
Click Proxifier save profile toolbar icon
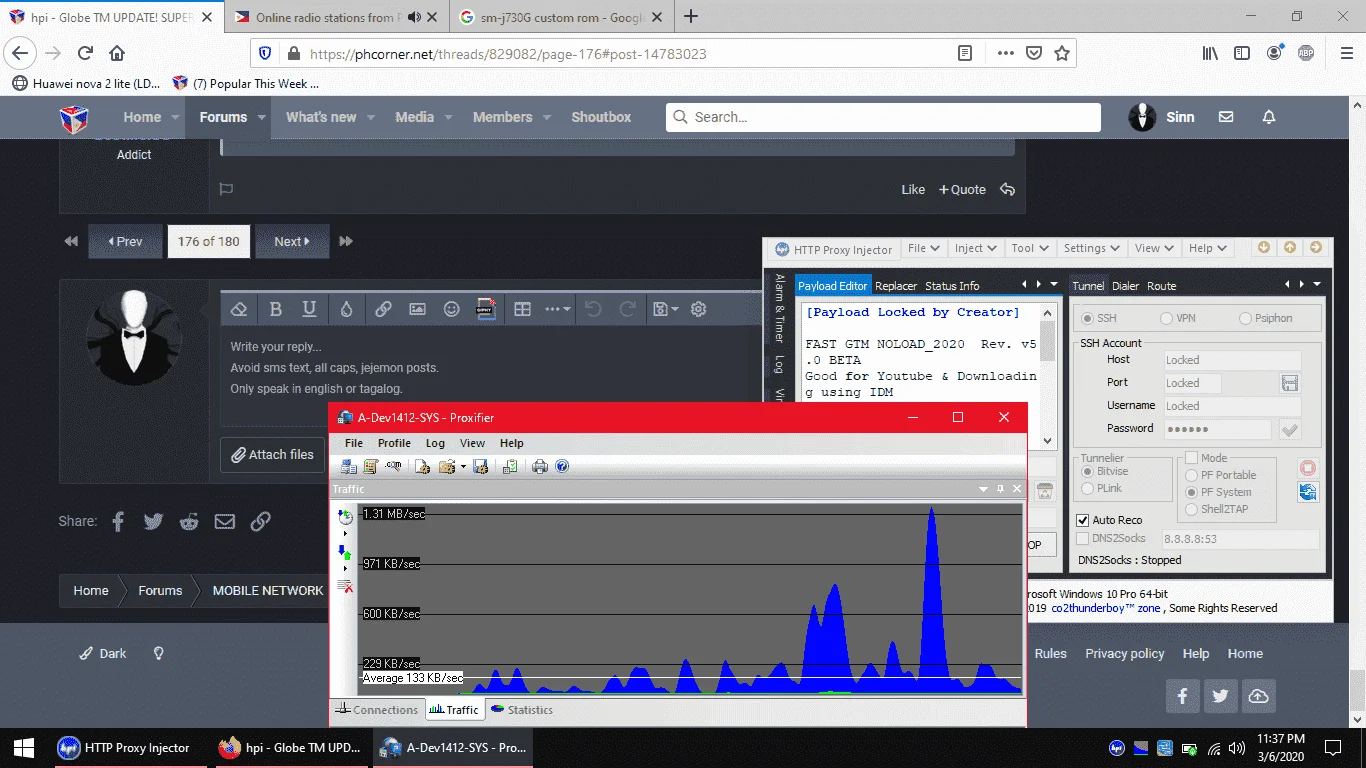pyautogui.click(x=481, y=466)
